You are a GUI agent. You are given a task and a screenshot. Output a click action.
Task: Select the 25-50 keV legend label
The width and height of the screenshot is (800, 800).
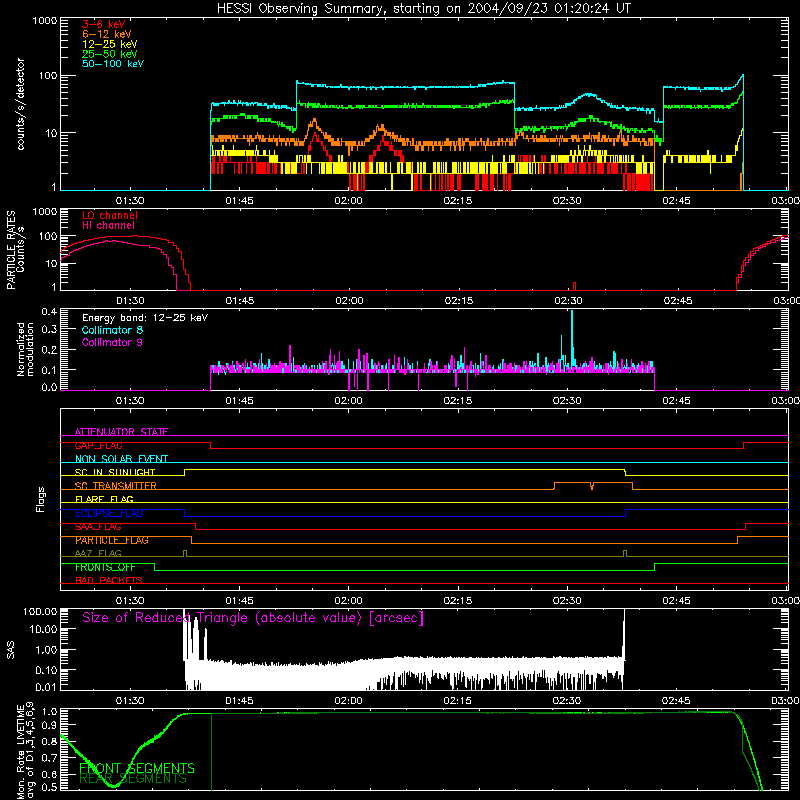click(110, 54)
